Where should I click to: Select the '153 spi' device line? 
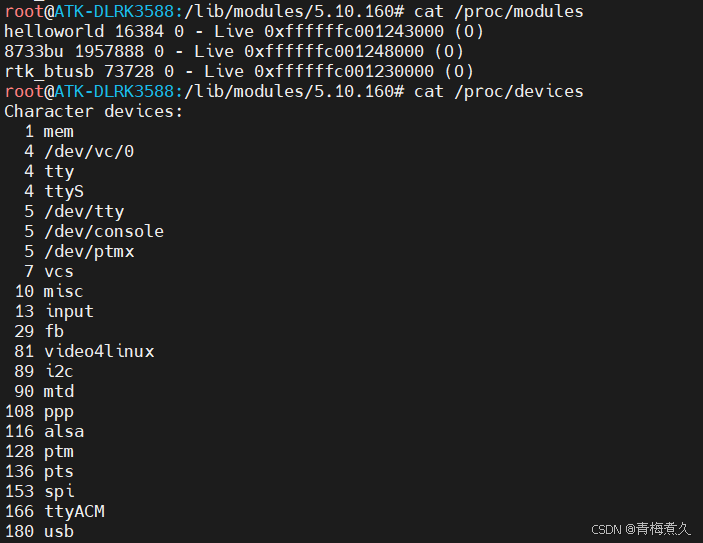[39, 491]
